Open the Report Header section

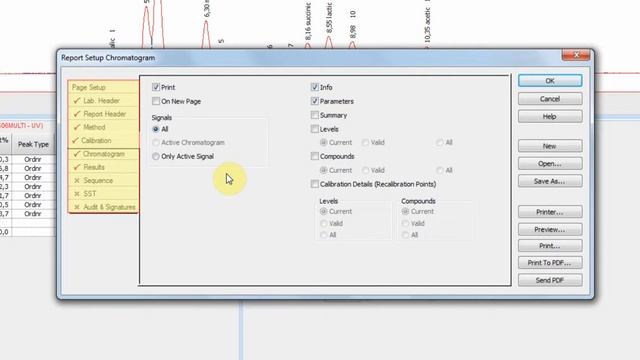tap(104, 114)
